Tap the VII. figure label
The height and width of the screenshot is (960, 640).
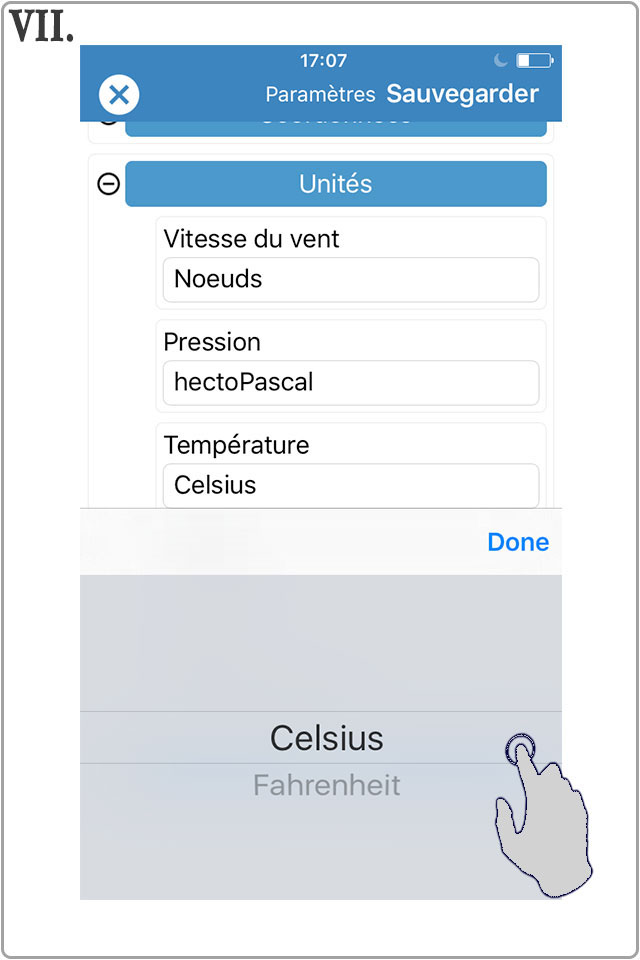click(41, 28)
